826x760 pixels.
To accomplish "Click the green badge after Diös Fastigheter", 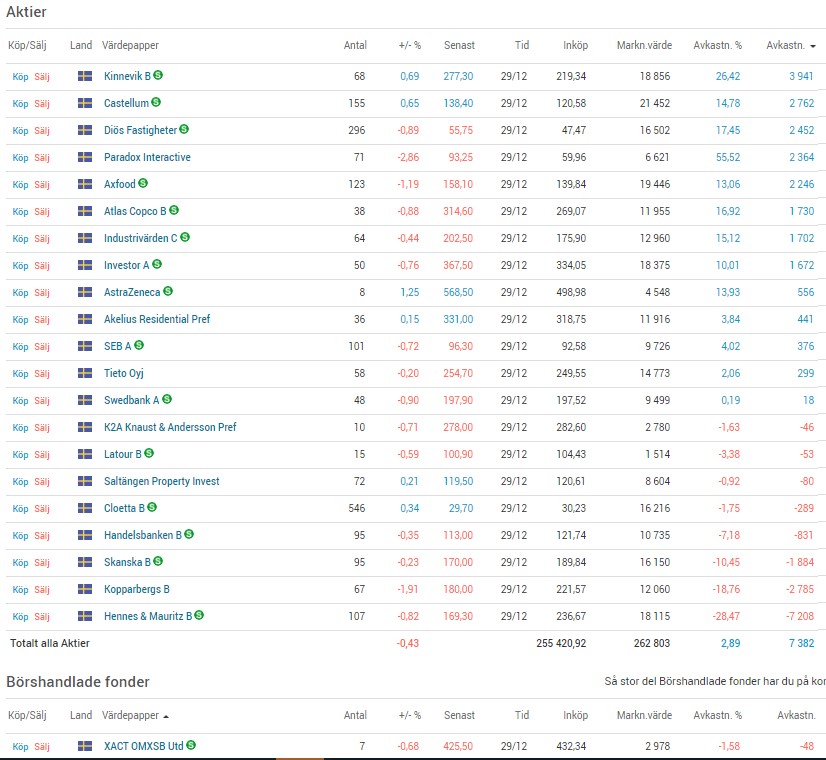I will coord(184,129).
